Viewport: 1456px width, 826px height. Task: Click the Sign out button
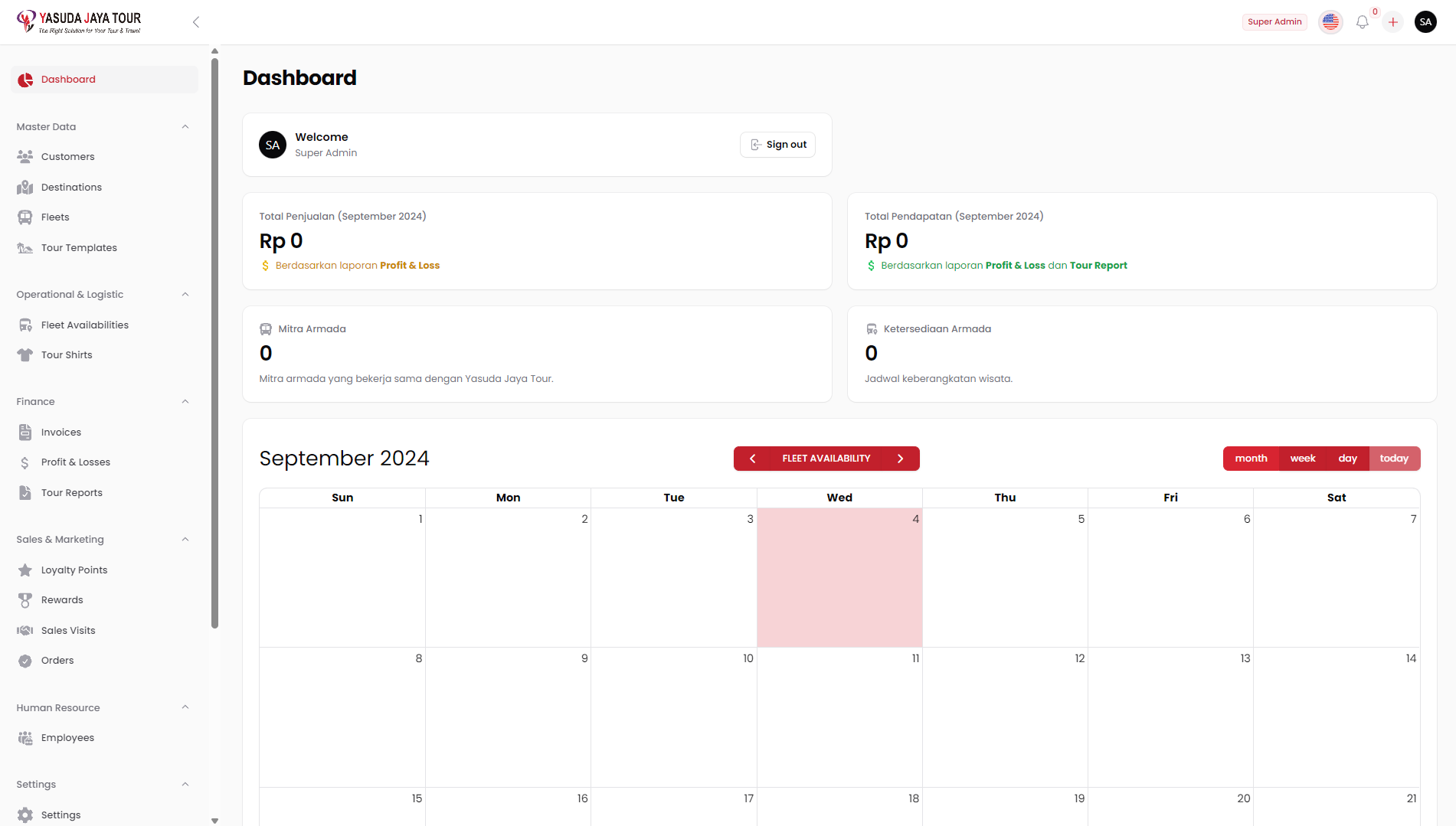(x=777, y=145)
